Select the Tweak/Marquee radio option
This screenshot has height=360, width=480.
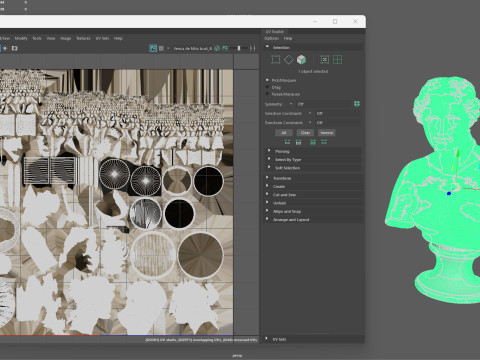click(267, 94)
